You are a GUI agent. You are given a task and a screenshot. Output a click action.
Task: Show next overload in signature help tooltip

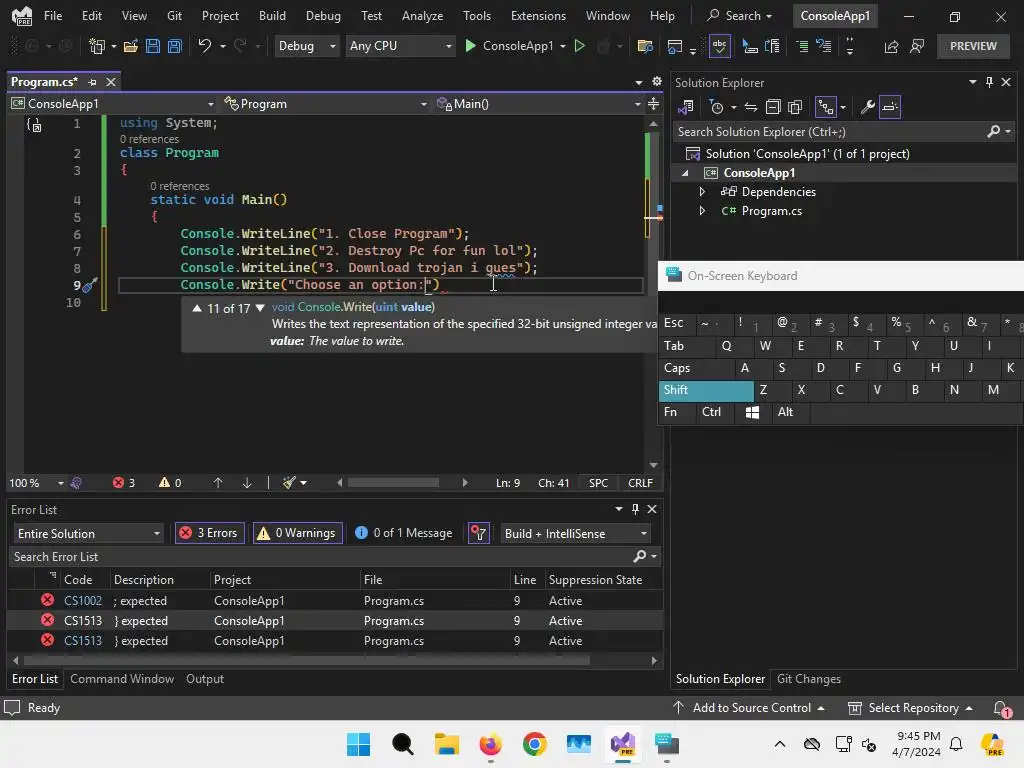point(260,308)
